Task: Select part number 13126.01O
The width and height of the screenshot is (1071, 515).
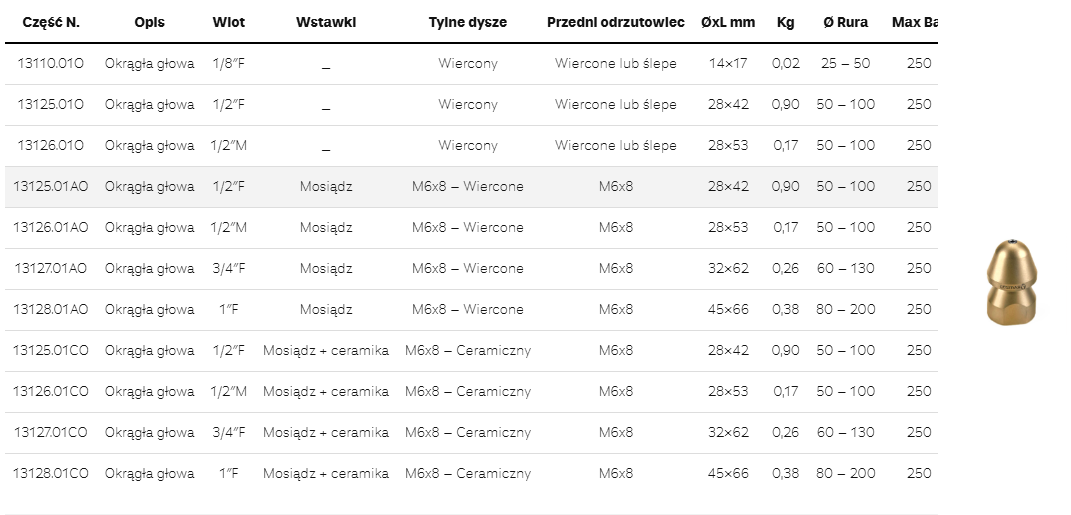Action: [50, 146]
